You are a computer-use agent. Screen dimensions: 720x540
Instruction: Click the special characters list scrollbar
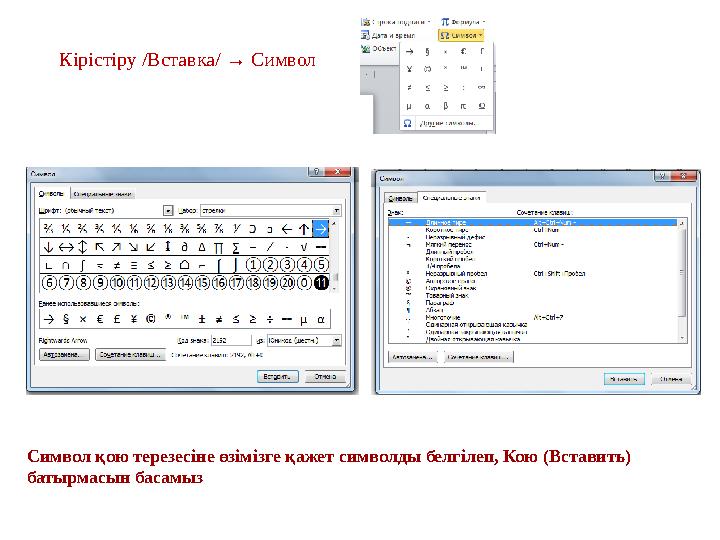pos(682,280)
